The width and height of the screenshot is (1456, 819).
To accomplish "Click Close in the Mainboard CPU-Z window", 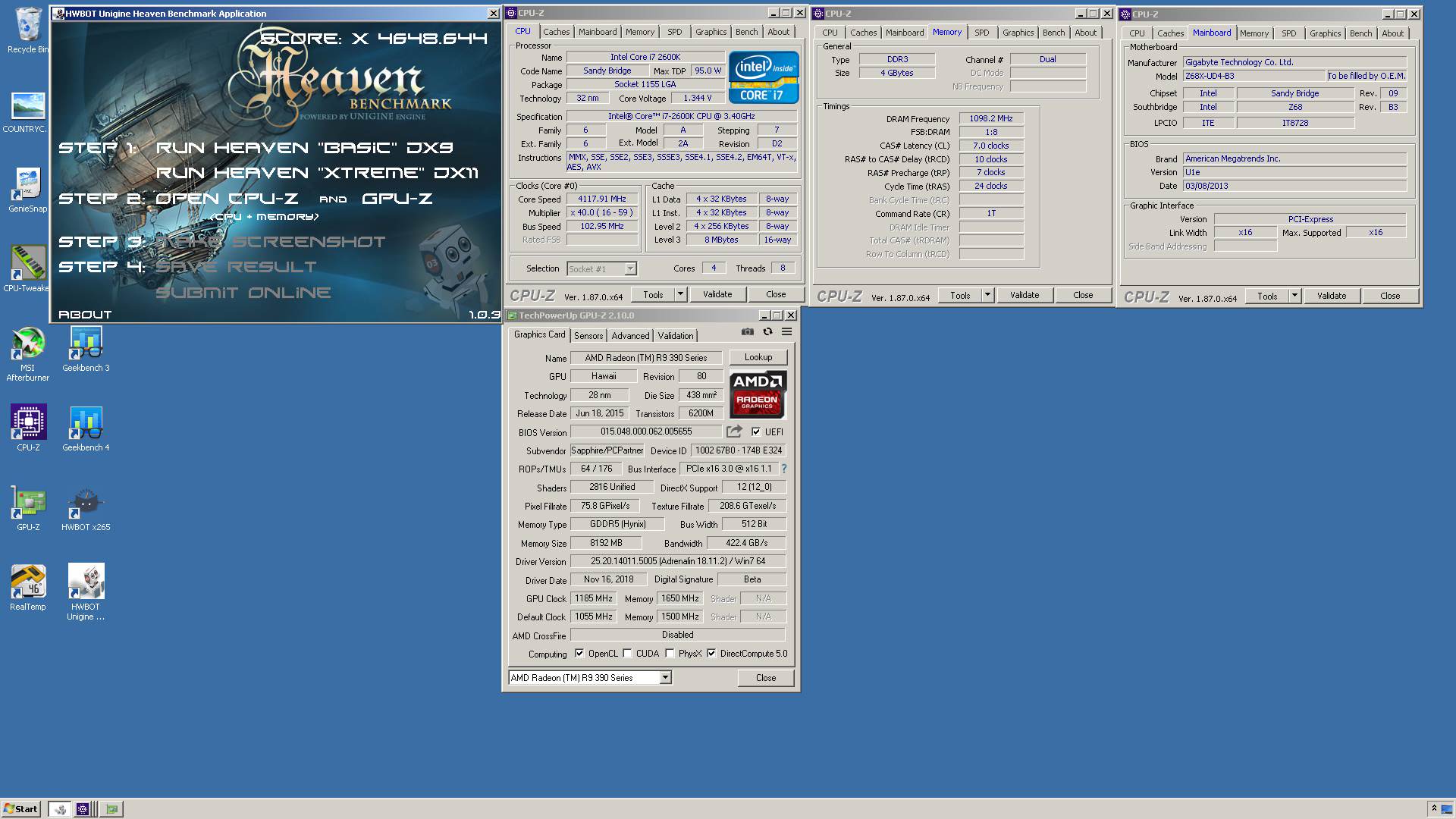I will 1390,296.
